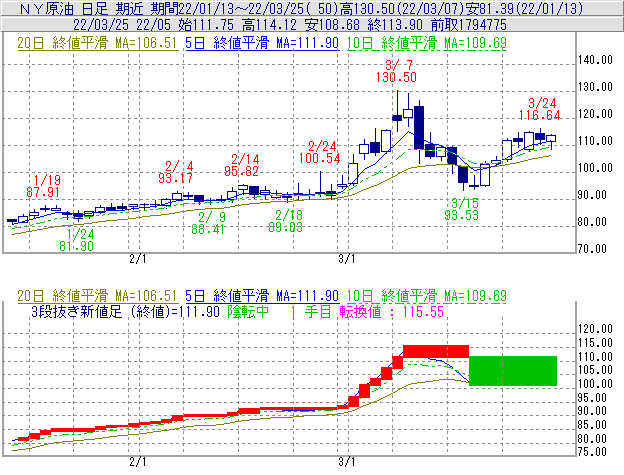Click the 1/19 87.91 high label

pyautogui.click(x=43, y=186)
